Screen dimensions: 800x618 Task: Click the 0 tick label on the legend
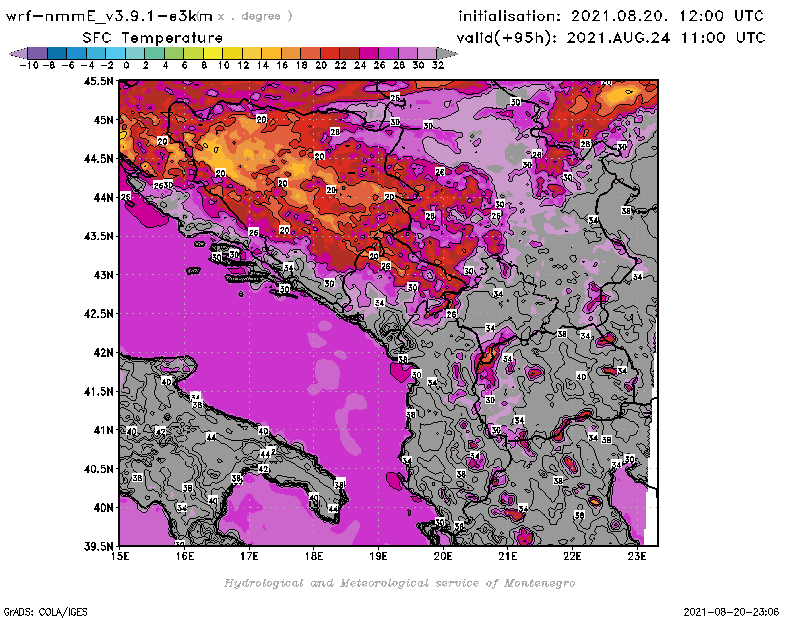(127, 65)
